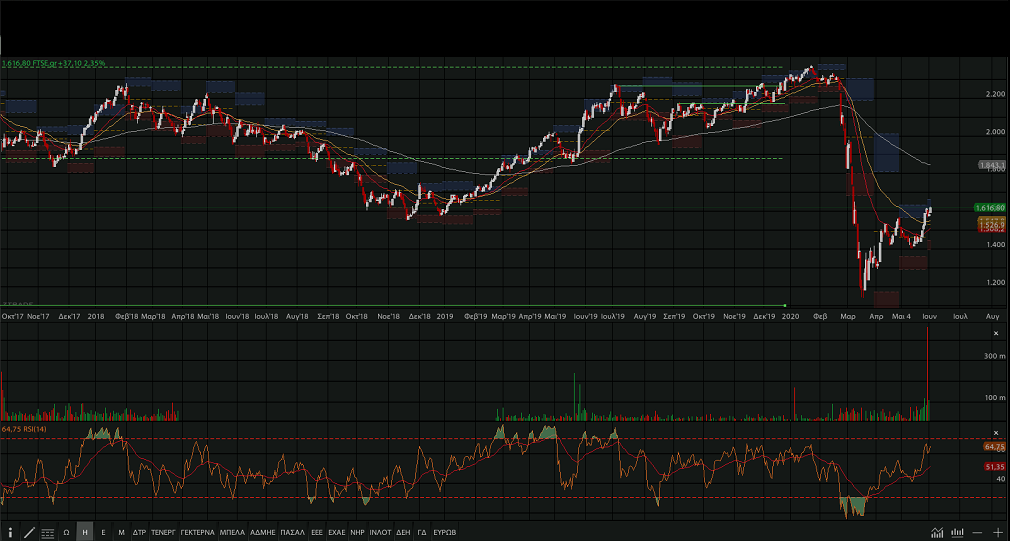This screenshot has width=1010, height=541.
Task: Click the FTSE price label at top left
Action: click(x=54, y=63)
